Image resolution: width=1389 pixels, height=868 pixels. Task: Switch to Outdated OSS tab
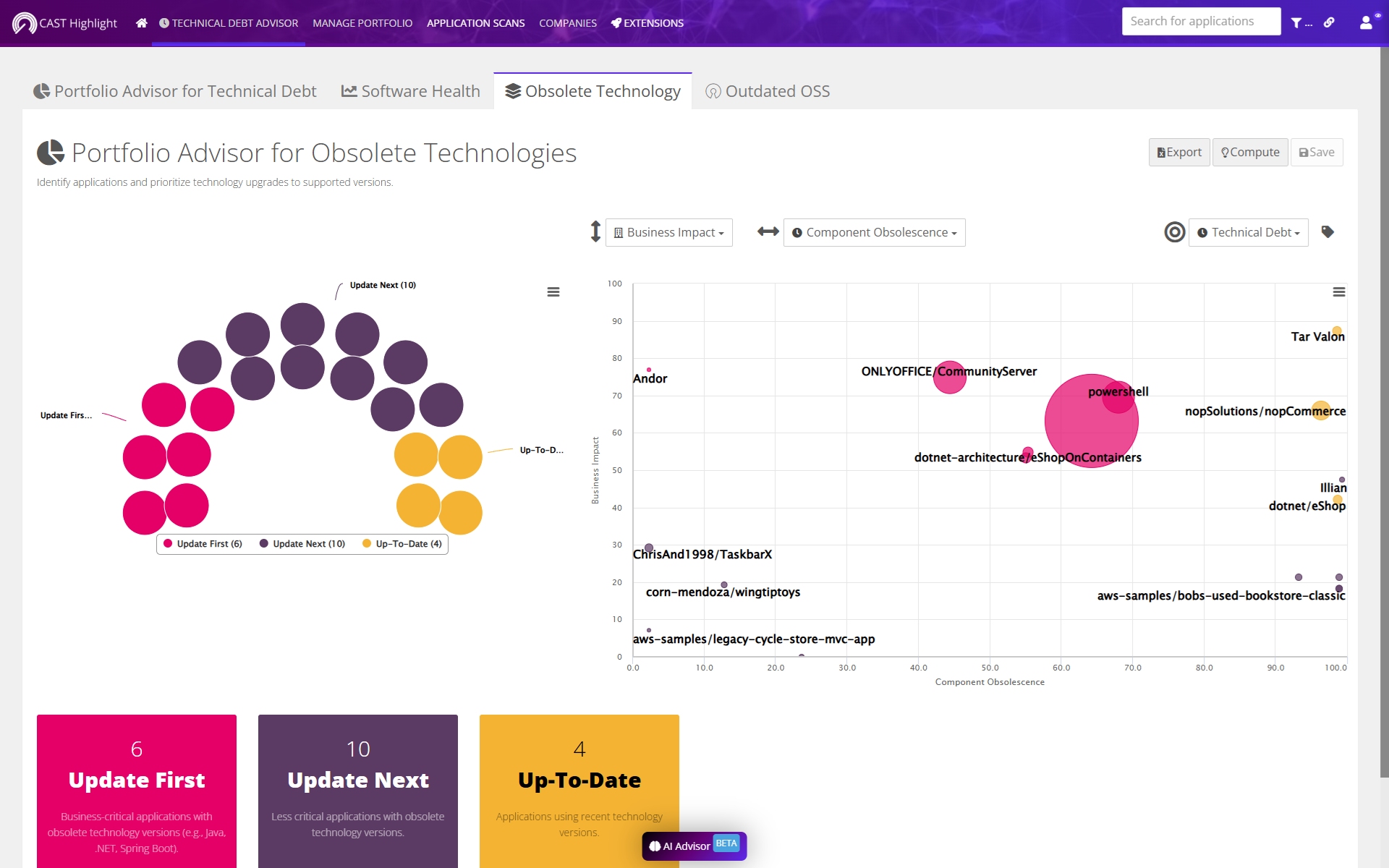pyautogui.click(x=768, y=91)
